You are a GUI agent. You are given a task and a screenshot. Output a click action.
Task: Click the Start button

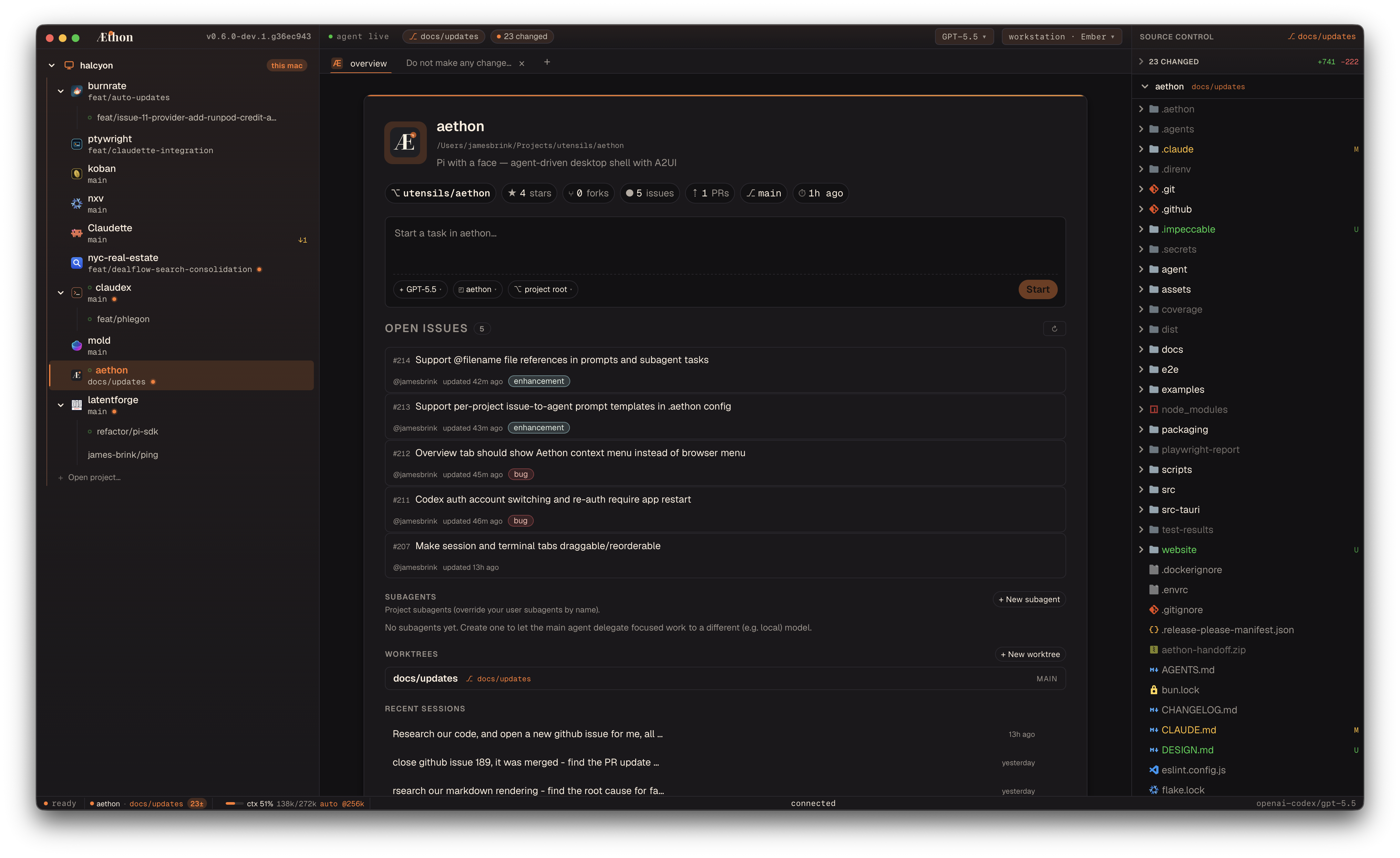coord(1037,289)
